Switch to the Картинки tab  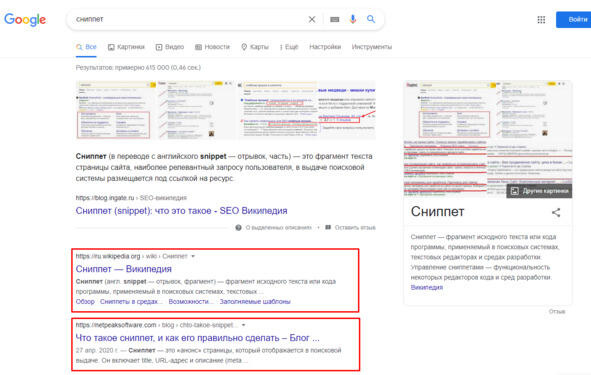126,47
